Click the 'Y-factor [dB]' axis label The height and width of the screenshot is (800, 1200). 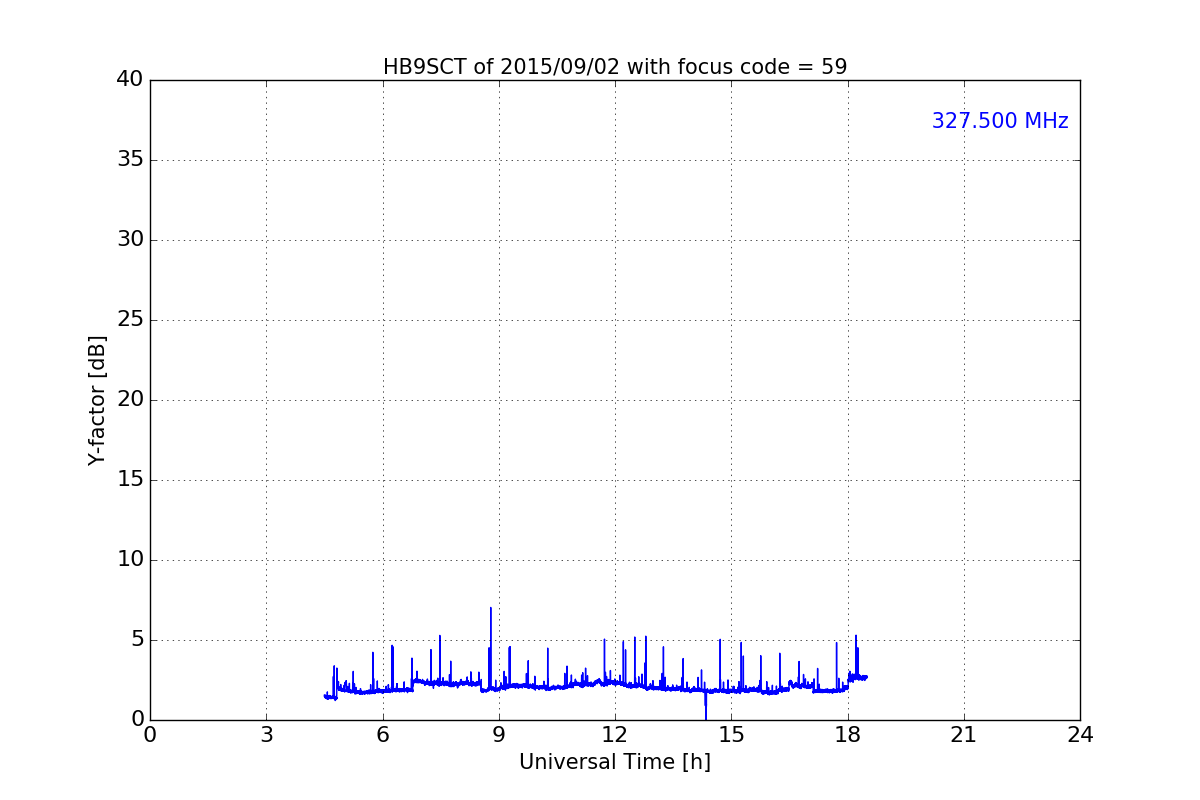point(97,400)
